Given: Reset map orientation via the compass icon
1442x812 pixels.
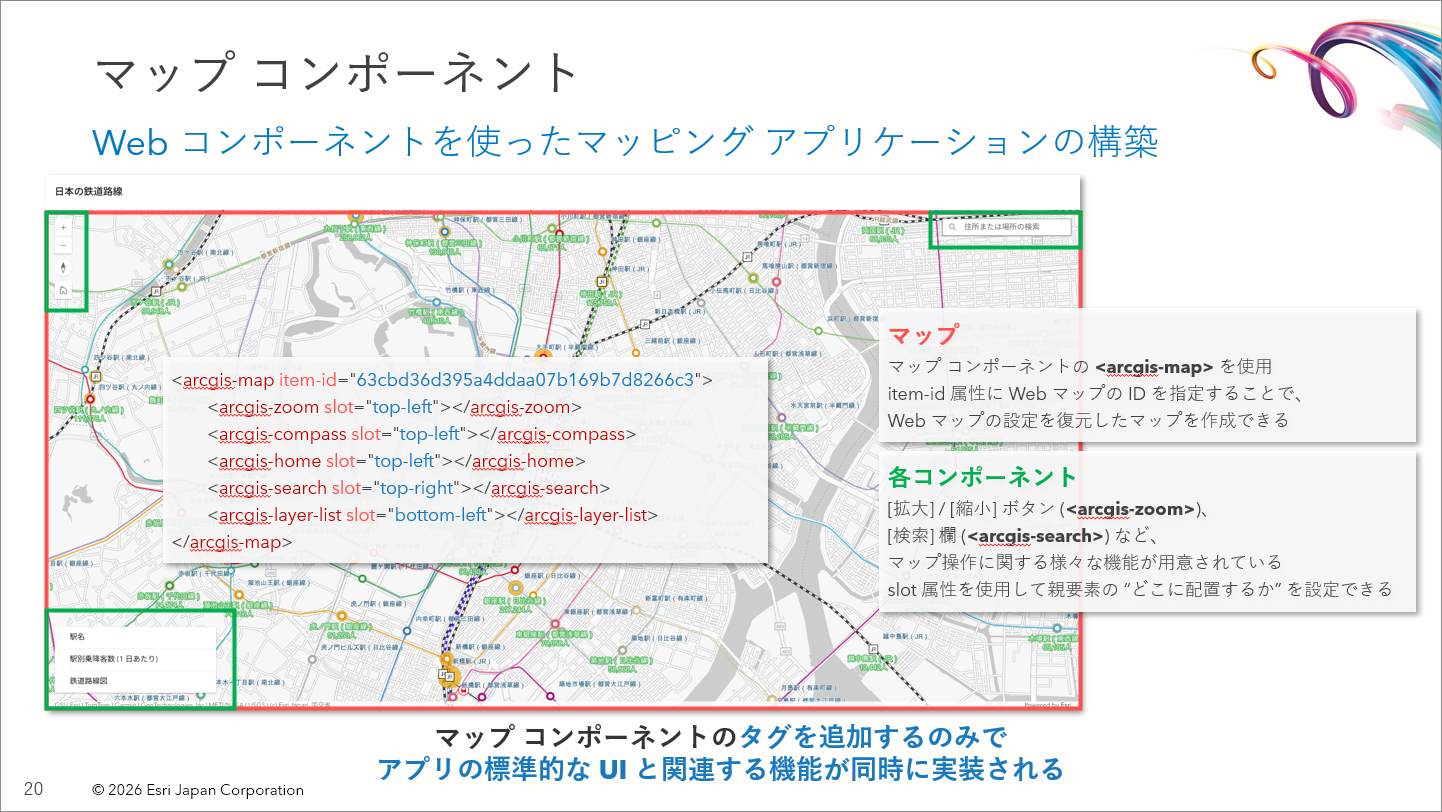Looking at the screenshot, I should click(x=63, y=268).
